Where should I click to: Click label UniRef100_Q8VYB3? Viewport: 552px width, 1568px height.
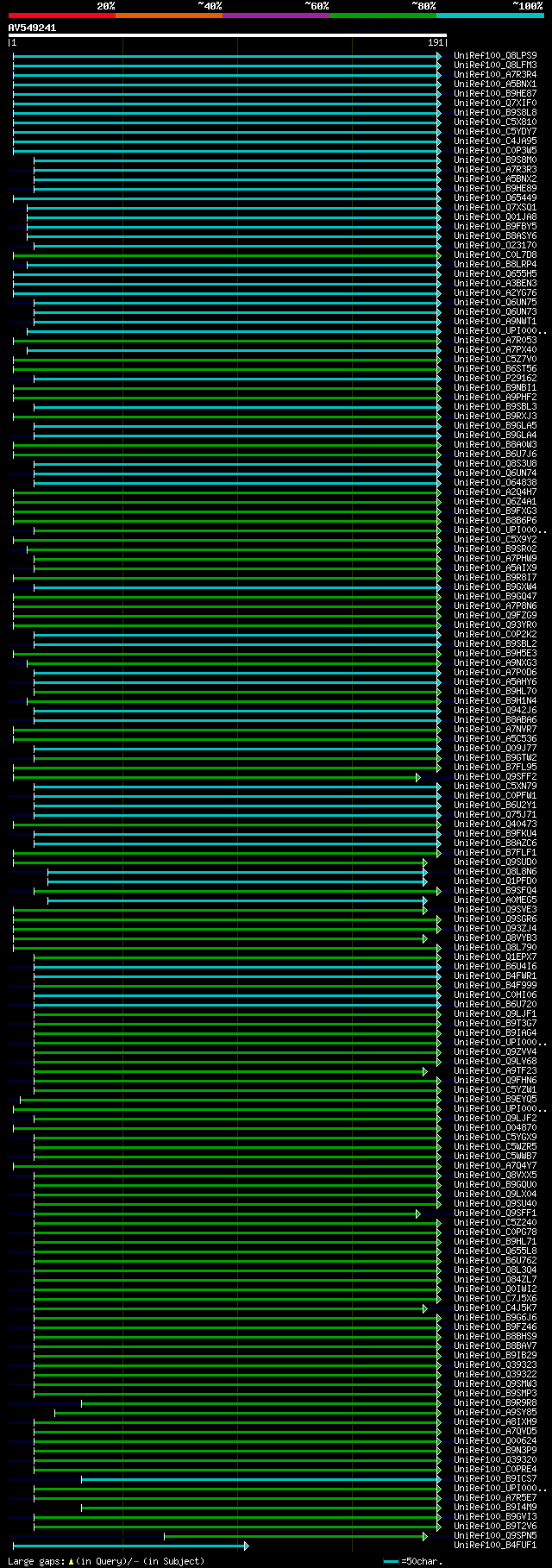495,938
